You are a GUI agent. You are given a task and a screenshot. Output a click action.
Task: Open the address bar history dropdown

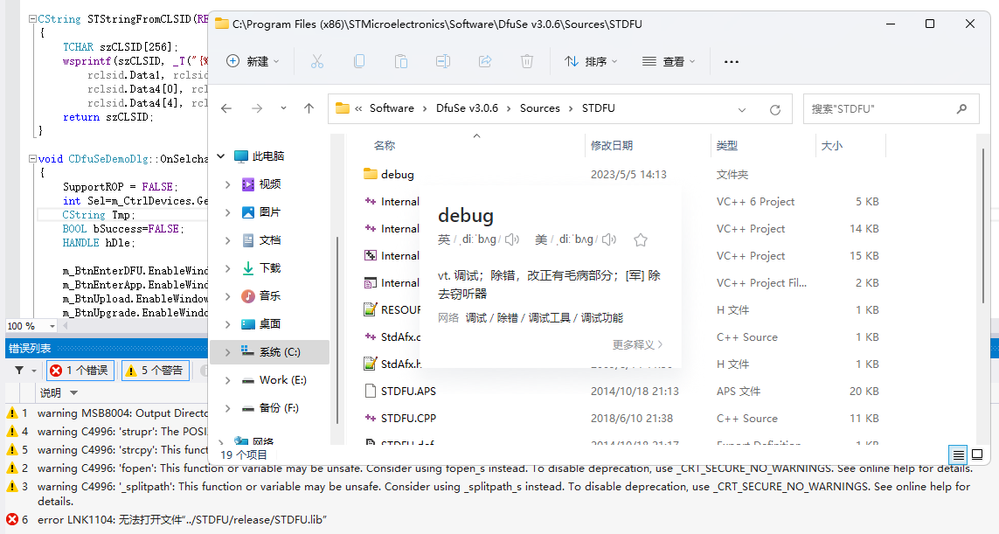coord(742,110)
